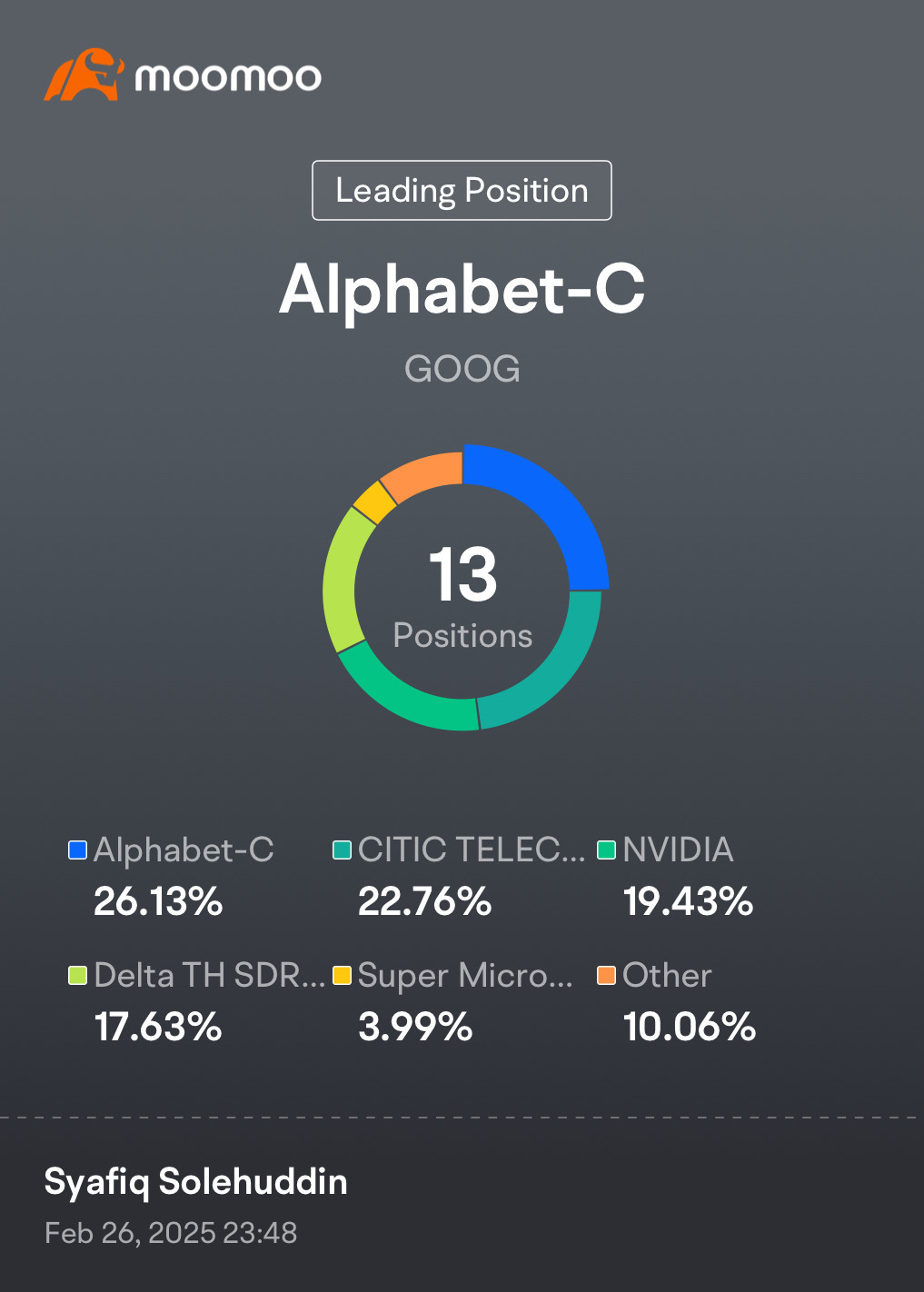924x1292 pixels.
Task: Click the yellow Super Micro donut segment
Action: coord(374,502)
